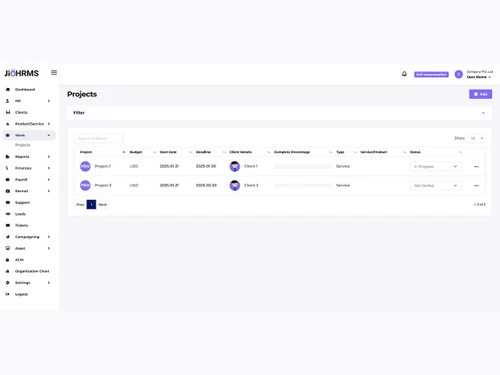Click the Finances dollar icon
The height and width of the screenshot is (375, 500).
[x=7, y=168]
